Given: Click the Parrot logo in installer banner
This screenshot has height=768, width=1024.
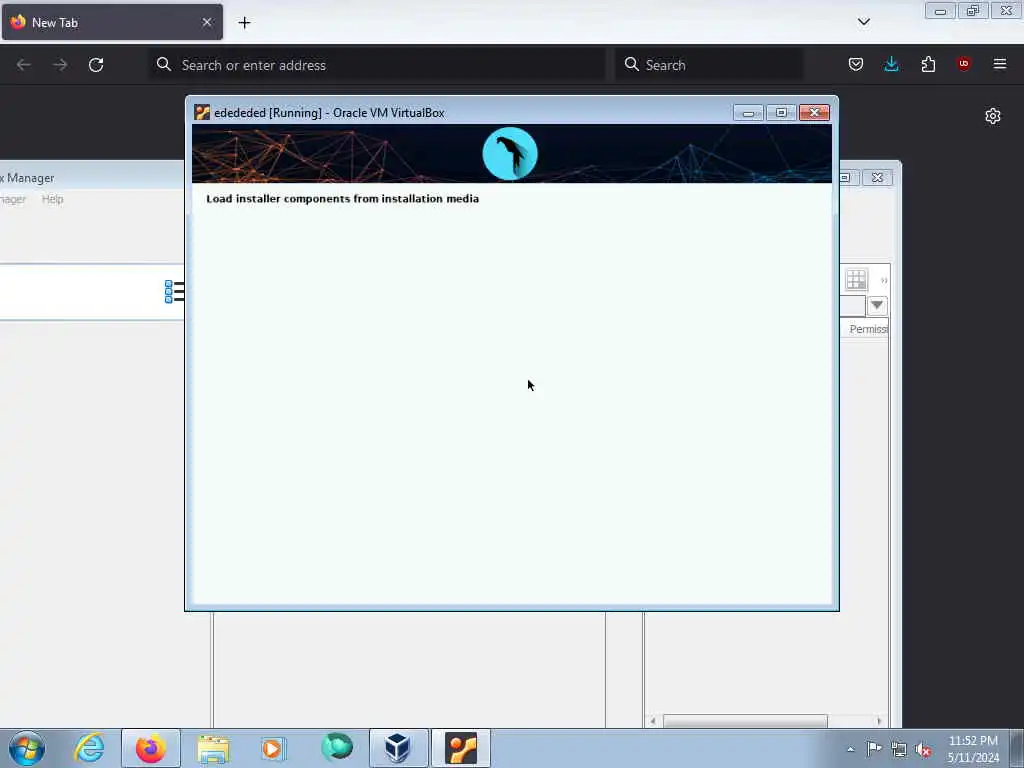Looking at the screenshot, I should (510, 153).
